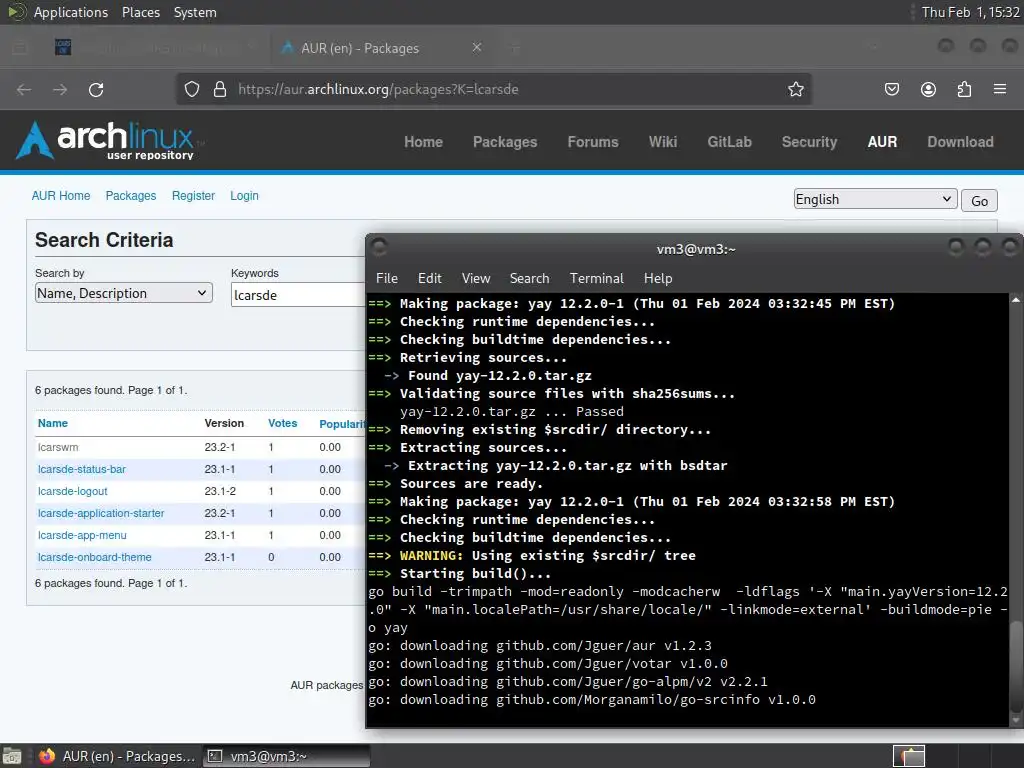1024x768 pixels.
Task: Open the tracking protection shield icon
Action: (191, 89)
